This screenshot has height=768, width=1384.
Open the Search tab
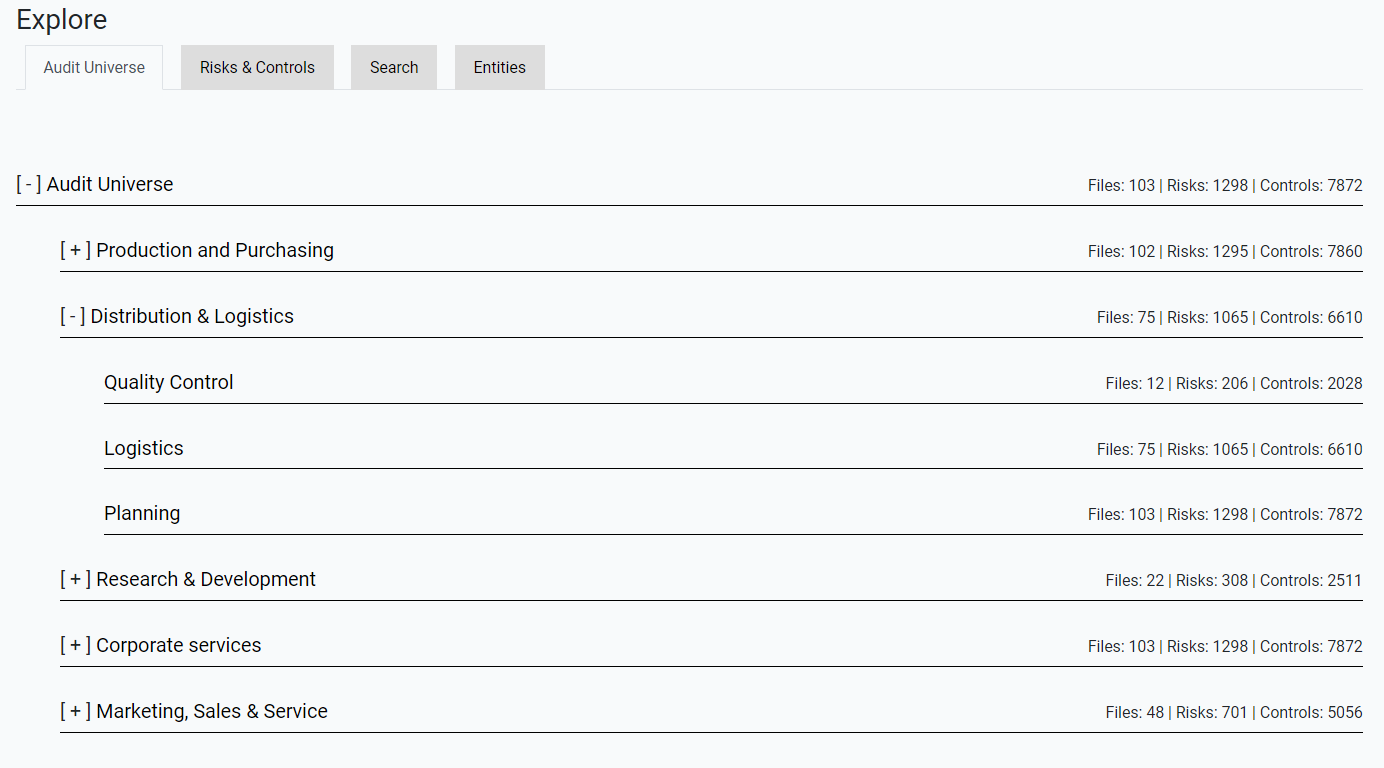[394, 68]
